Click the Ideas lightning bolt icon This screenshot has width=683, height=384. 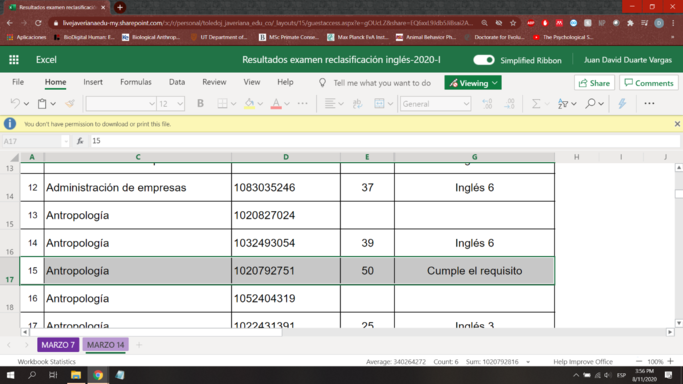[x=622, y=103]
